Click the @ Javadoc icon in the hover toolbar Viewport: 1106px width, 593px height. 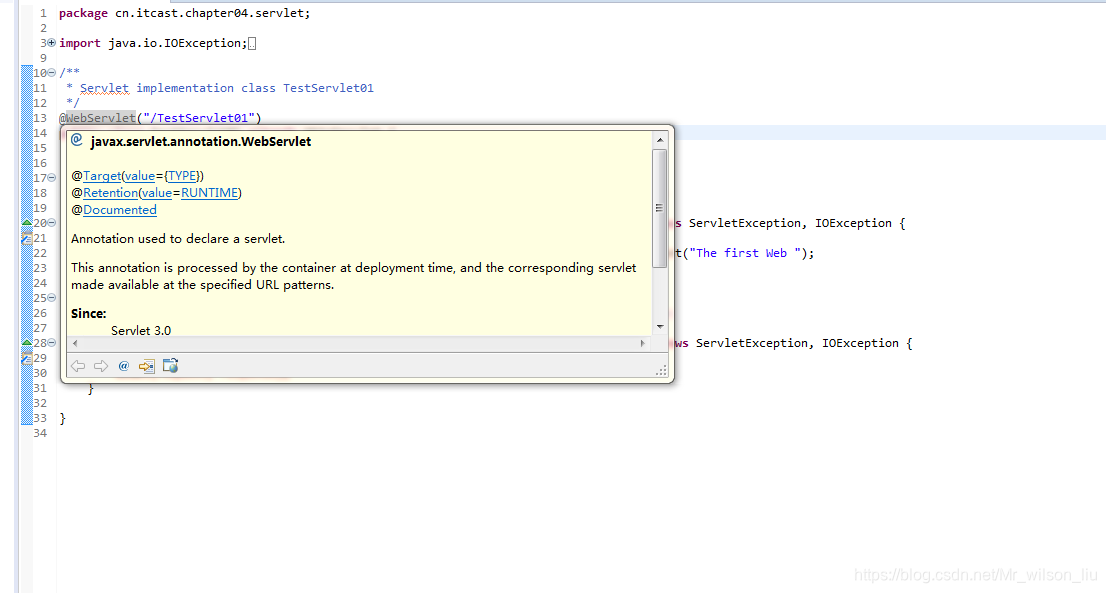tap(123, 365)
